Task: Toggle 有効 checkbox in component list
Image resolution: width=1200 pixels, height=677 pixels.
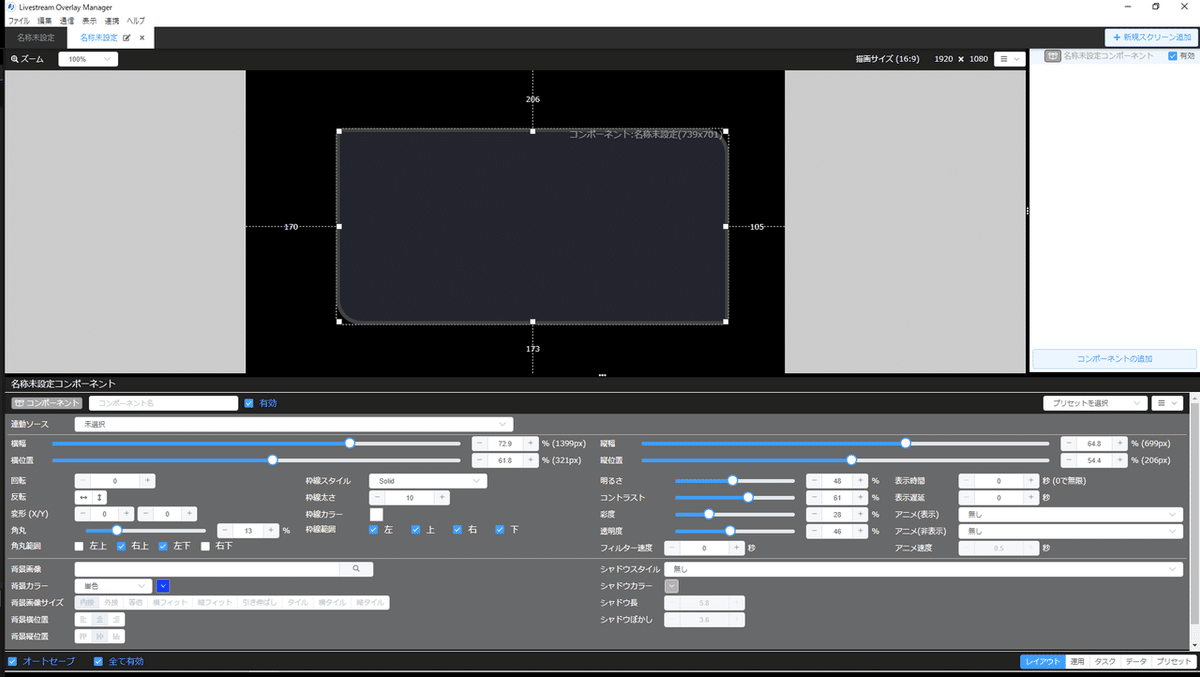Action: [x=1173, y=56]
